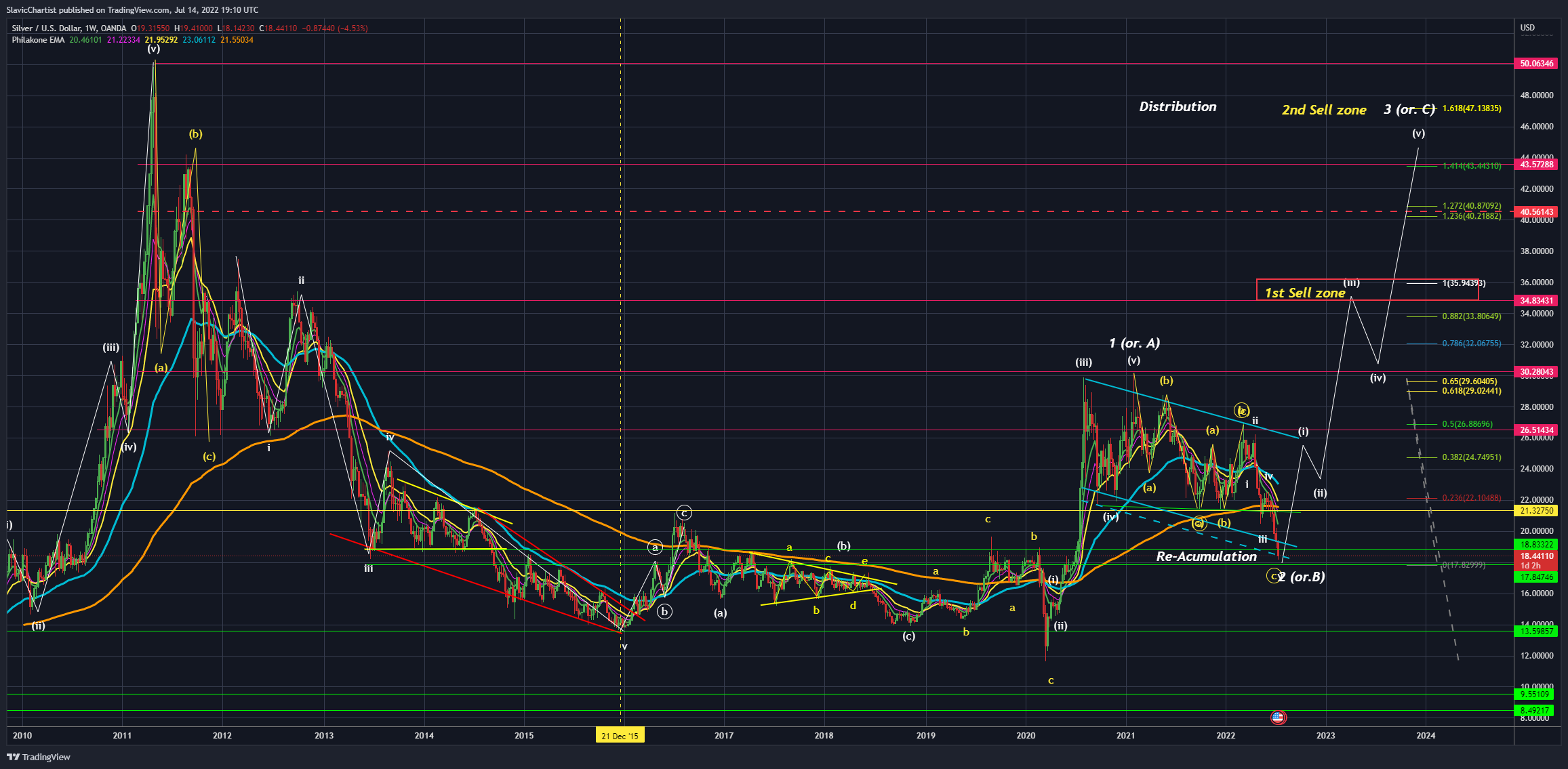Click the publisher line SlavicChartist published on TradingView.com

point(132,9)
